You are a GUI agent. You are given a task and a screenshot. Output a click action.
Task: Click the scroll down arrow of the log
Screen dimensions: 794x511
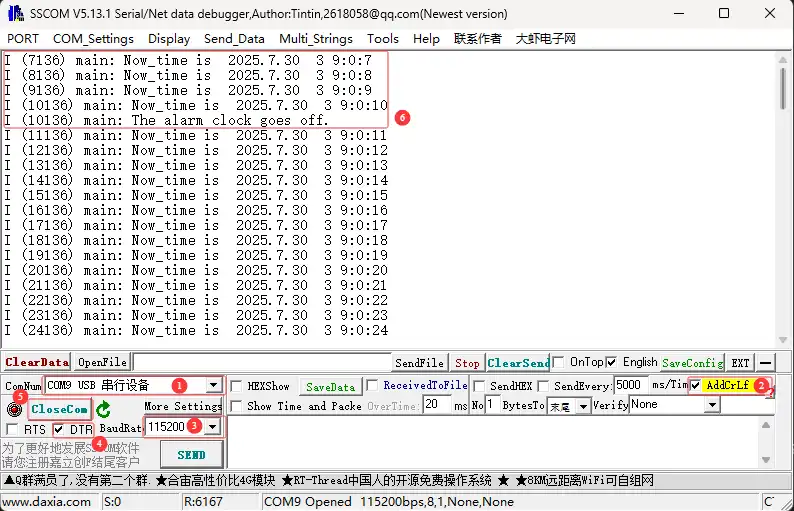click(784, 341)
